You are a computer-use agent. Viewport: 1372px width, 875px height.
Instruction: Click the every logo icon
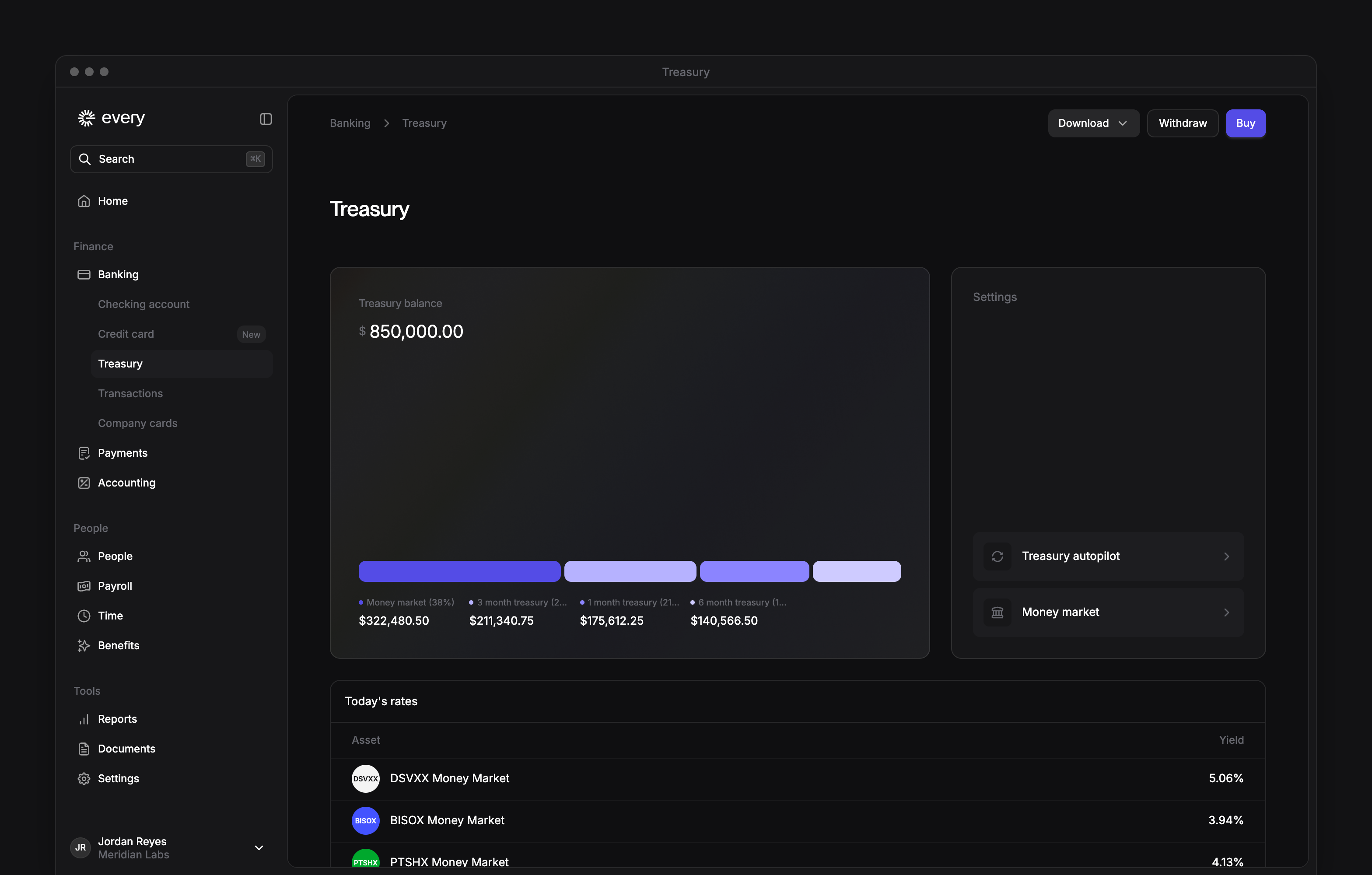click(86, 119)
